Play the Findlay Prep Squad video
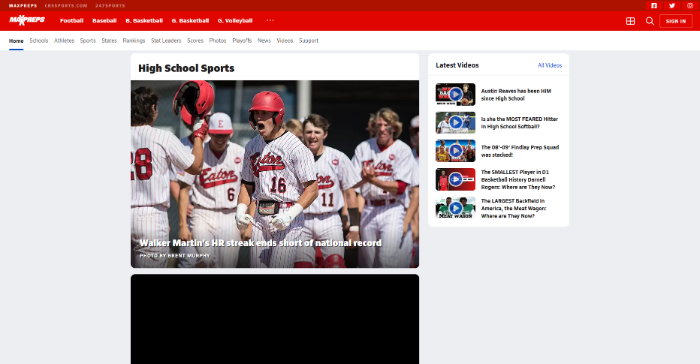Viewport: 700px width, 364px height. pos(455,151)
